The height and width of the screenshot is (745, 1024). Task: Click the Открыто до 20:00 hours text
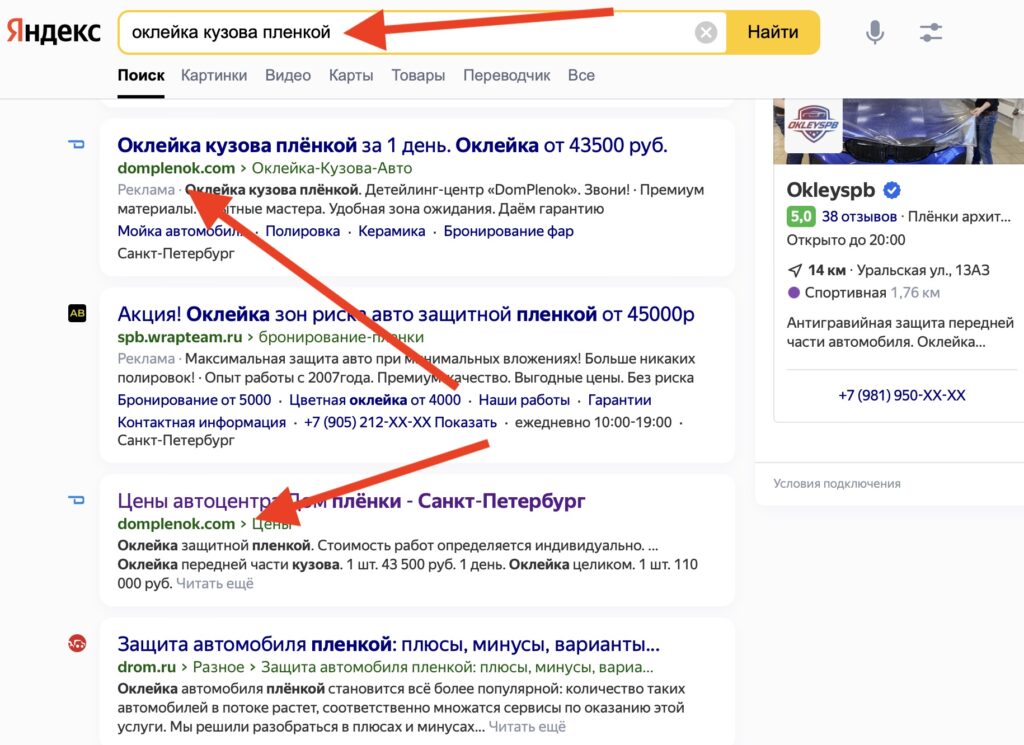[x=846, y=240]
